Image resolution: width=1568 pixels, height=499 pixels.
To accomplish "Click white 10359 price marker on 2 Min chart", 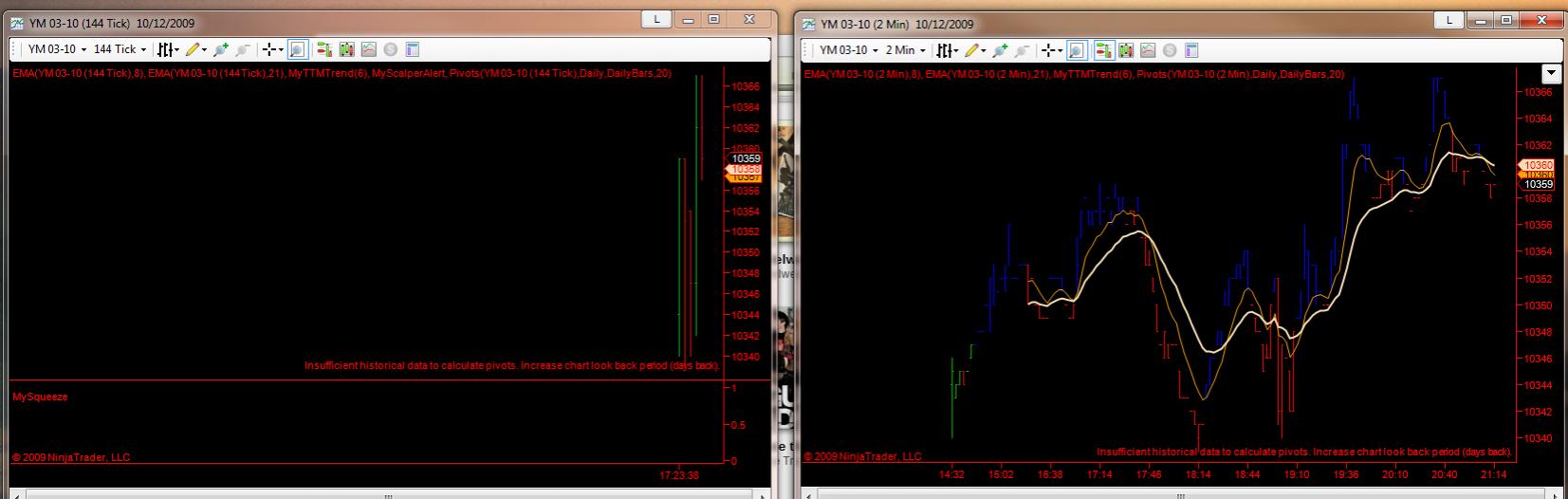I will tap(1537, 185).
